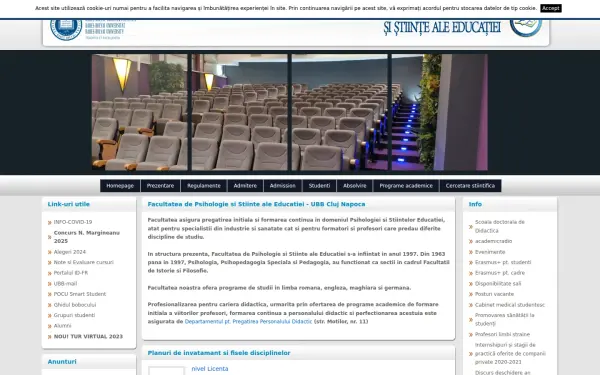Open the Evenimente link
This screenshot has height=375, width=600.
(490, 252)
